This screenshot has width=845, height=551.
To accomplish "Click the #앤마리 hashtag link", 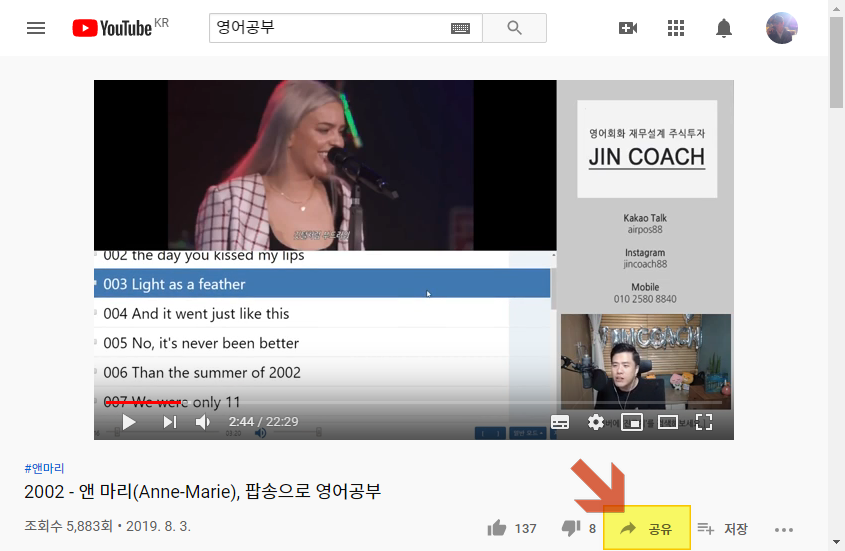I will pos(44,468).
